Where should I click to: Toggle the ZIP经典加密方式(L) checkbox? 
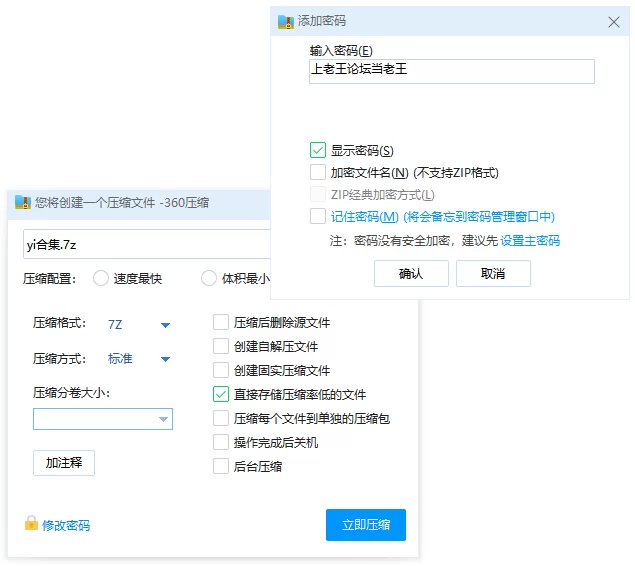pos(318,194)
